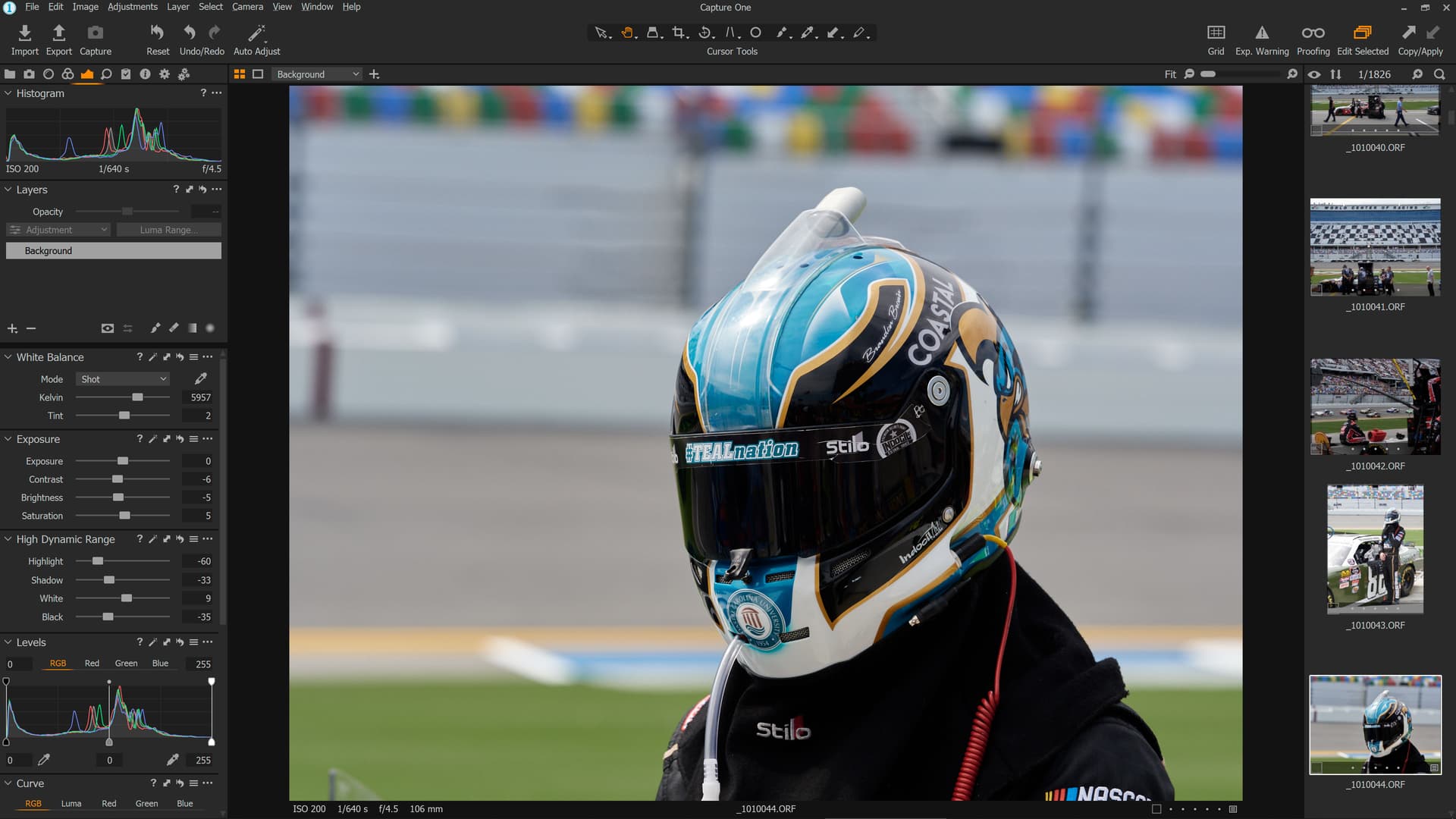Open the White Balance Mode dropdown

click(123, 379)
